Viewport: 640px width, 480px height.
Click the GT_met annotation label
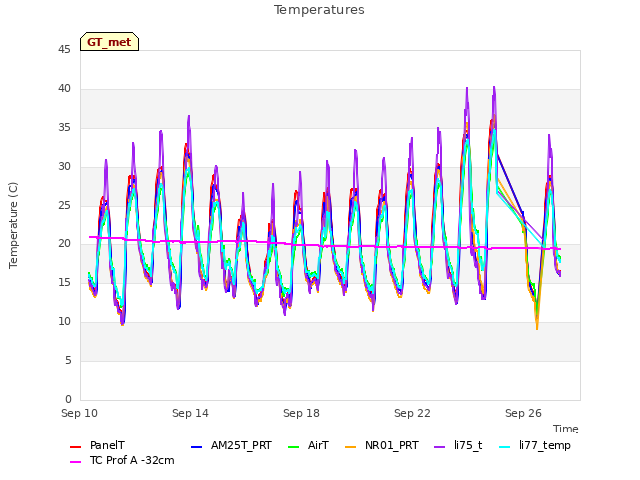(x=109, y=42)
